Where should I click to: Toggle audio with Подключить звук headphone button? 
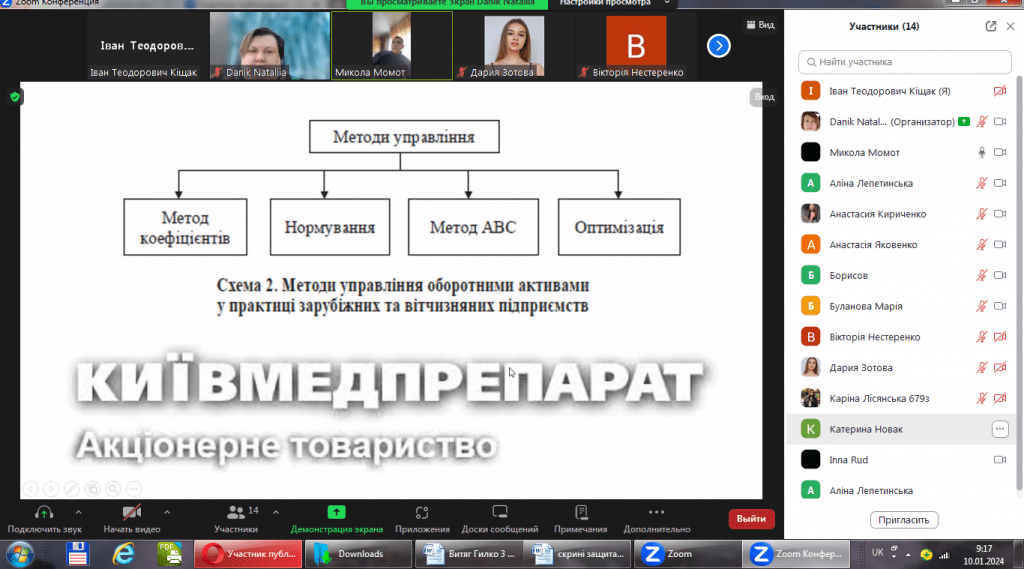pyautogui.click(x=43, y=513)
